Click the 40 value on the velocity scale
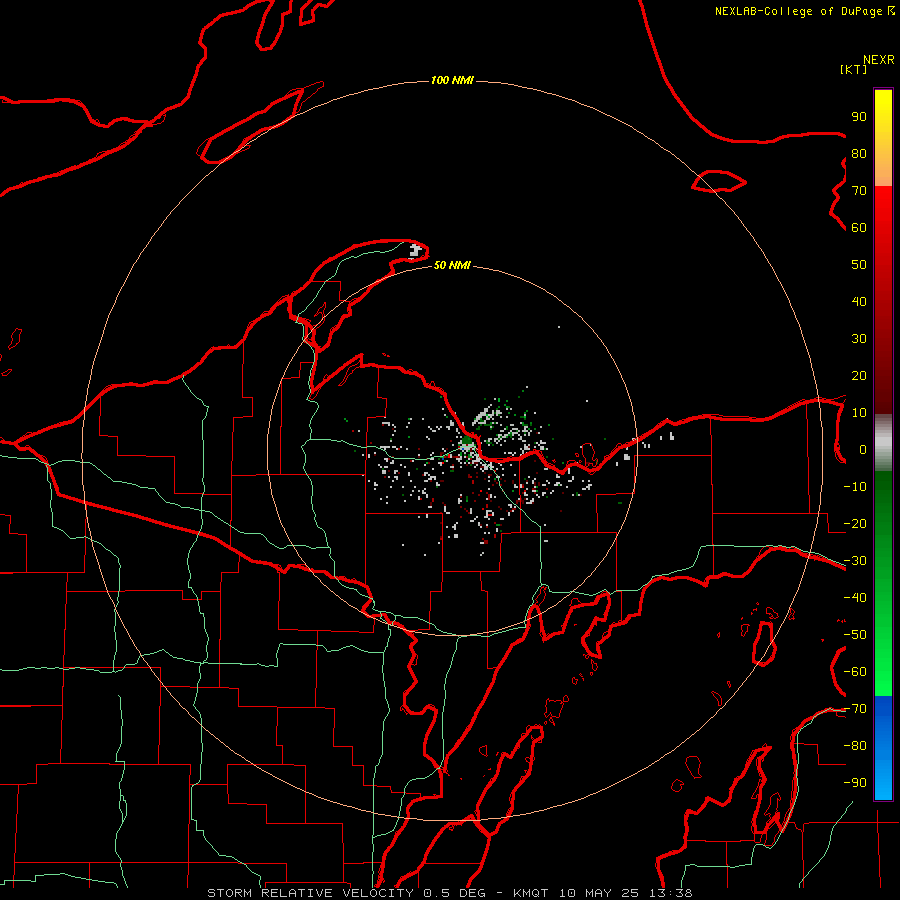The height and width of the screenshot is (900, 900). click(859, 302)
